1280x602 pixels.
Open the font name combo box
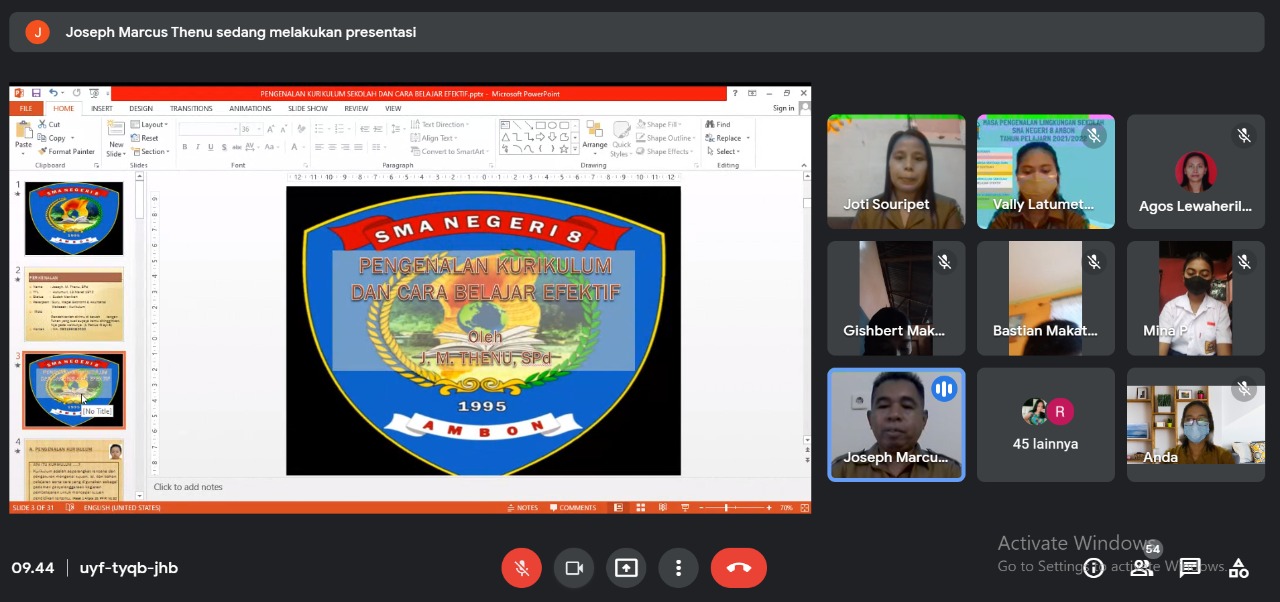(208, 129)
